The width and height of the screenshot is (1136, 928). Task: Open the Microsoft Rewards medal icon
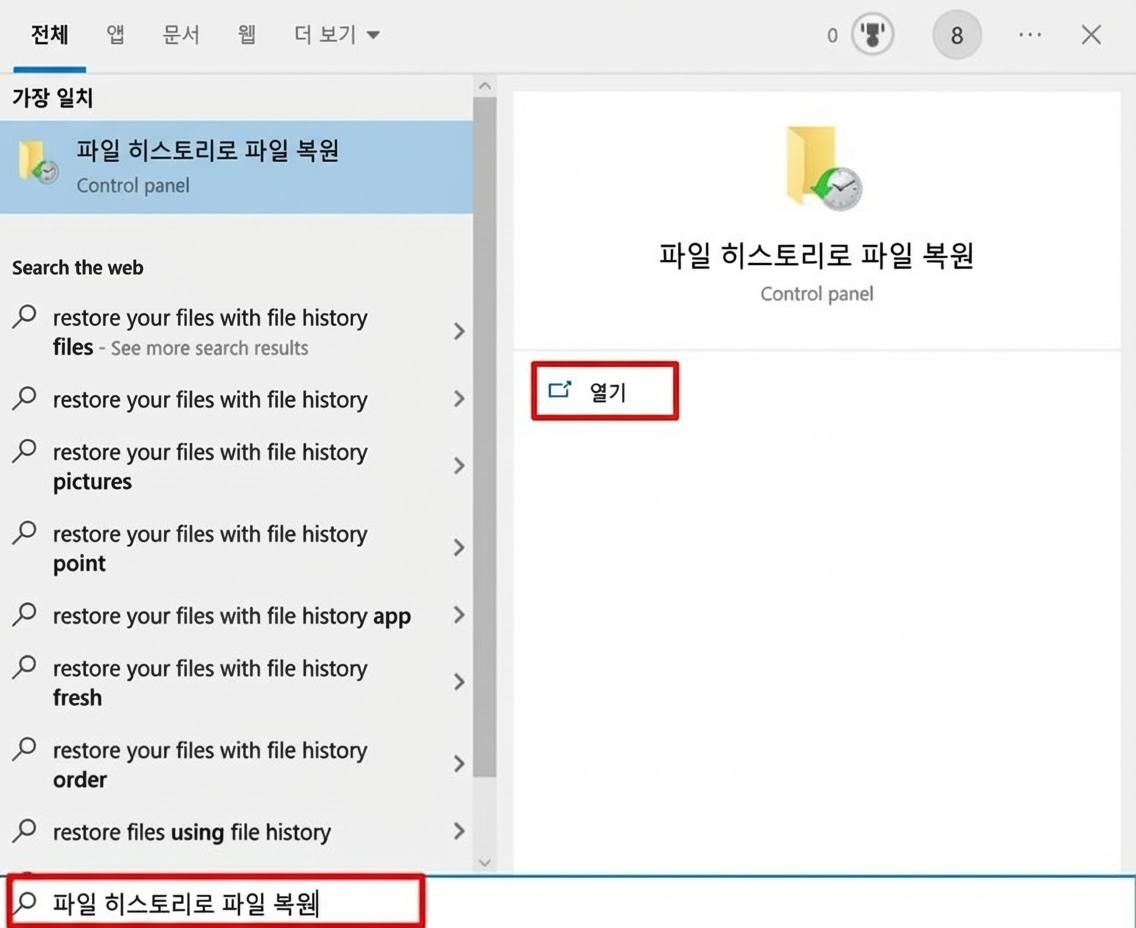click(871, 34)
